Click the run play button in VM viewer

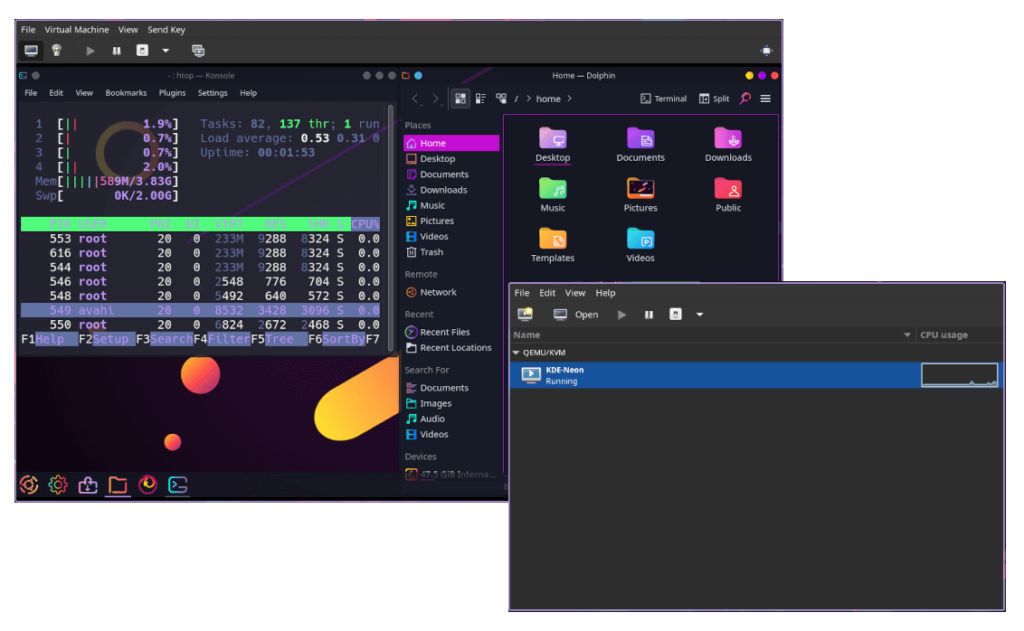click(90, 50)
